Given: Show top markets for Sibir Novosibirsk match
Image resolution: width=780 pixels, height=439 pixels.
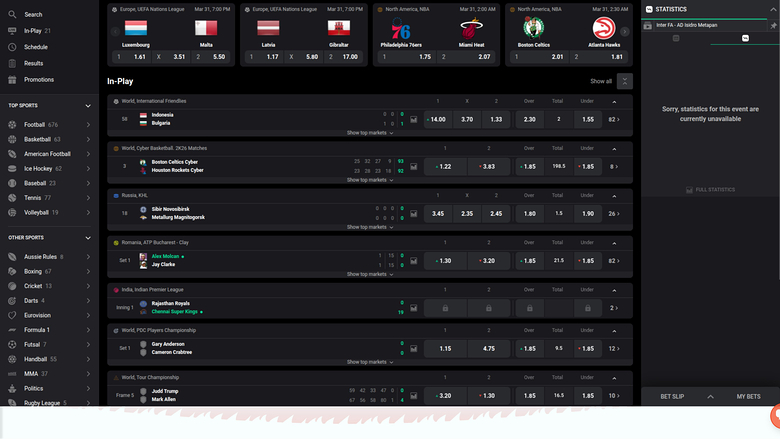Looking at the screenshot, I should (x=370, y=227).
